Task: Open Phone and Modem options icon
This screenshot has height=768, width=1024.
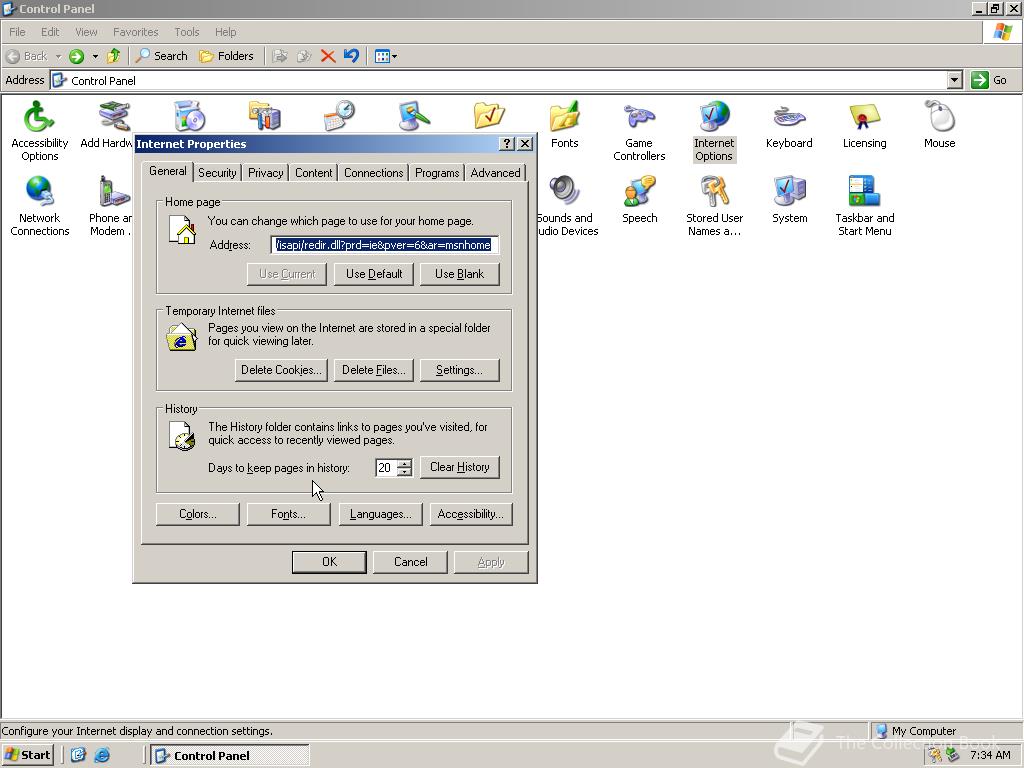Action: tap(110, 205)
